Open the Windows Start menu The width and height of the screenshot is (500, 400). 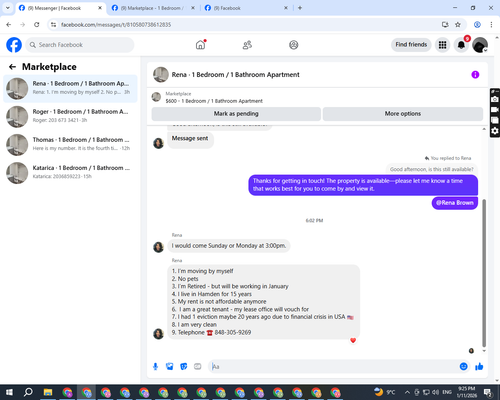tap(9, 392)
